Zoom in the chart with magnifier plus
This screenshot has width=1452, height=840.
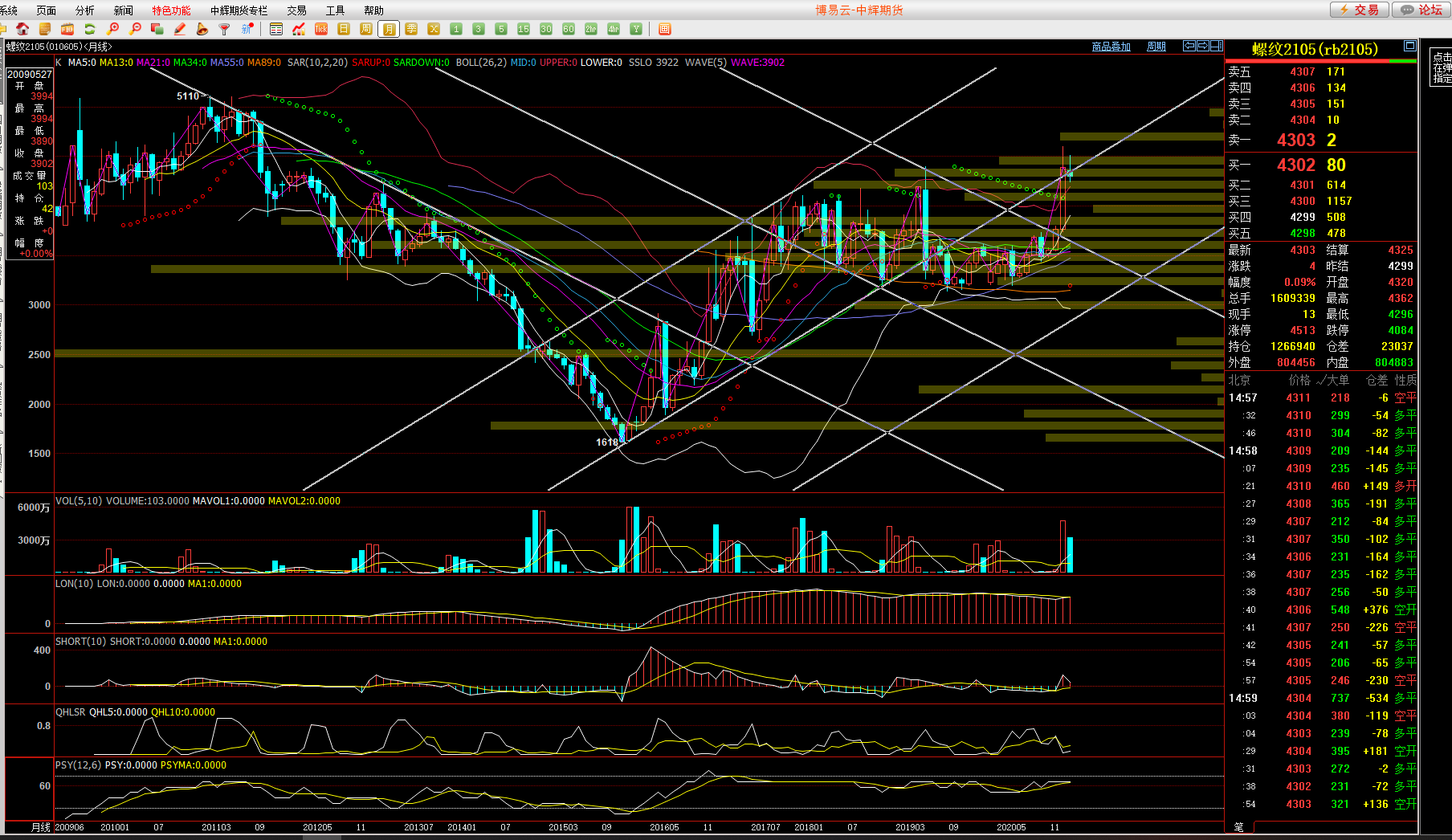click(x=112, y=29)
